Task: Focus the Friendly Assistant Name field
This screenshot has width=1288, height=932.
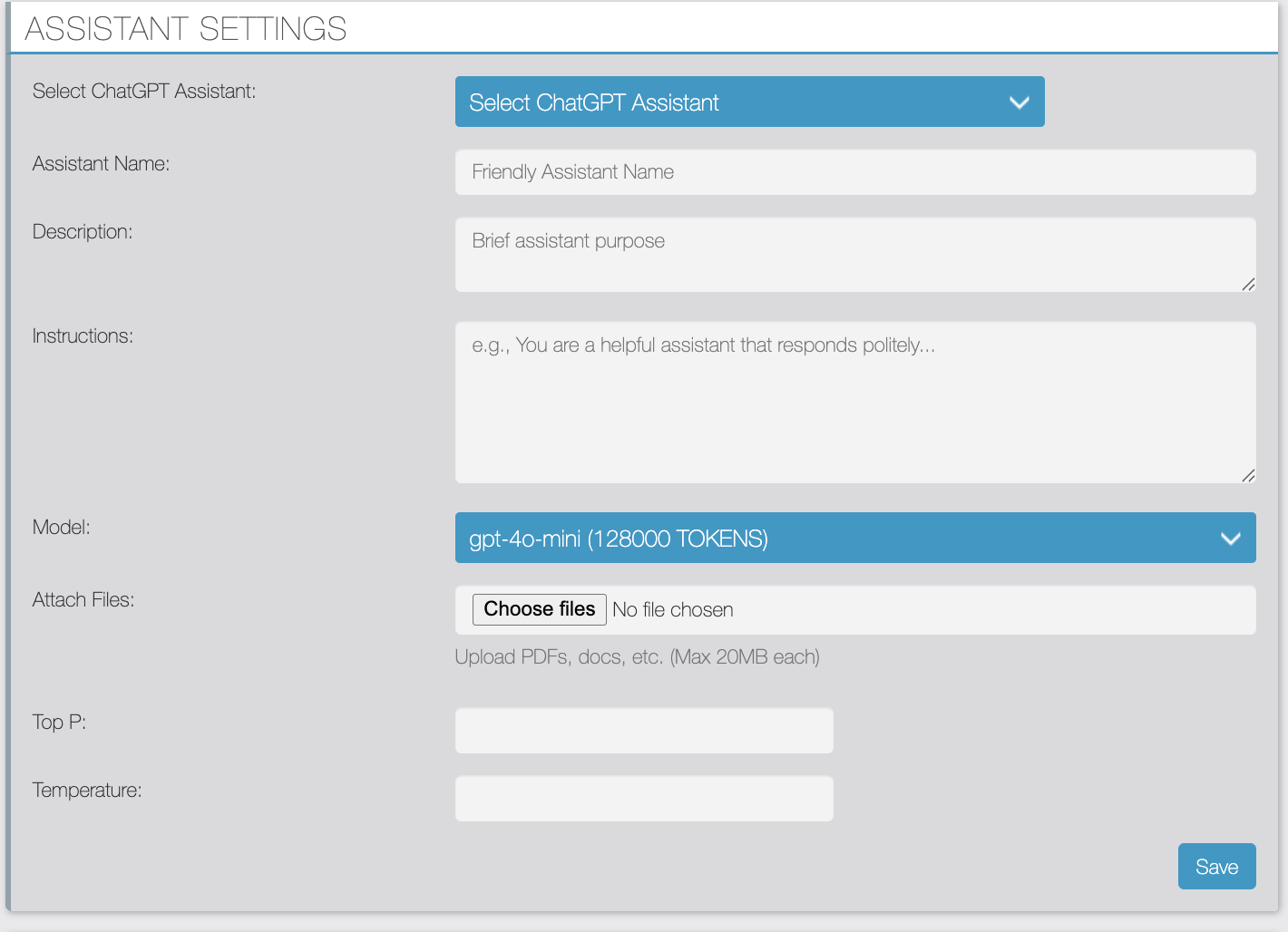Action: [854, 172]
